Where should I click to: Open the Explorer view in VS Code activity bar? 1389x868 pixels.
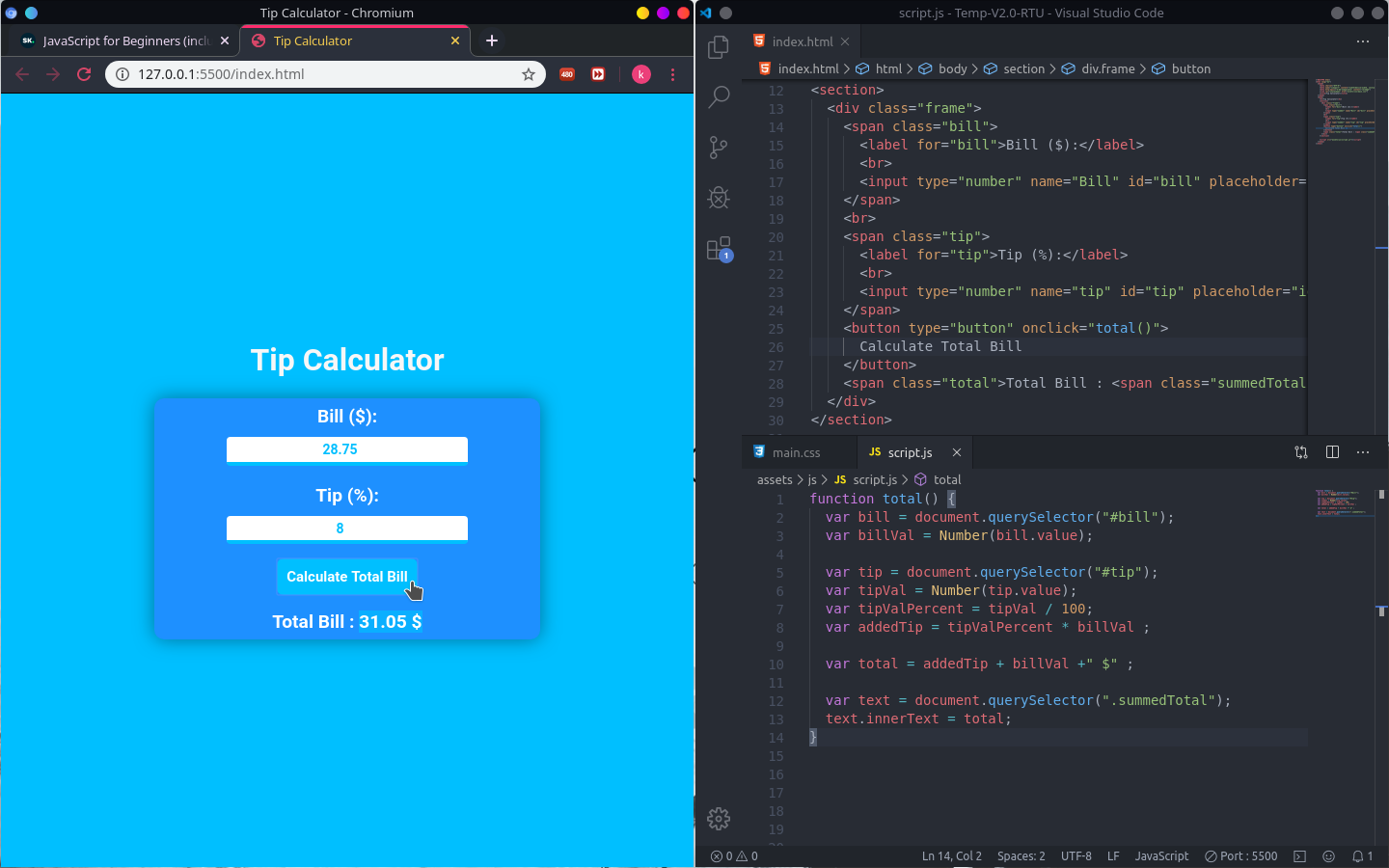719,47
